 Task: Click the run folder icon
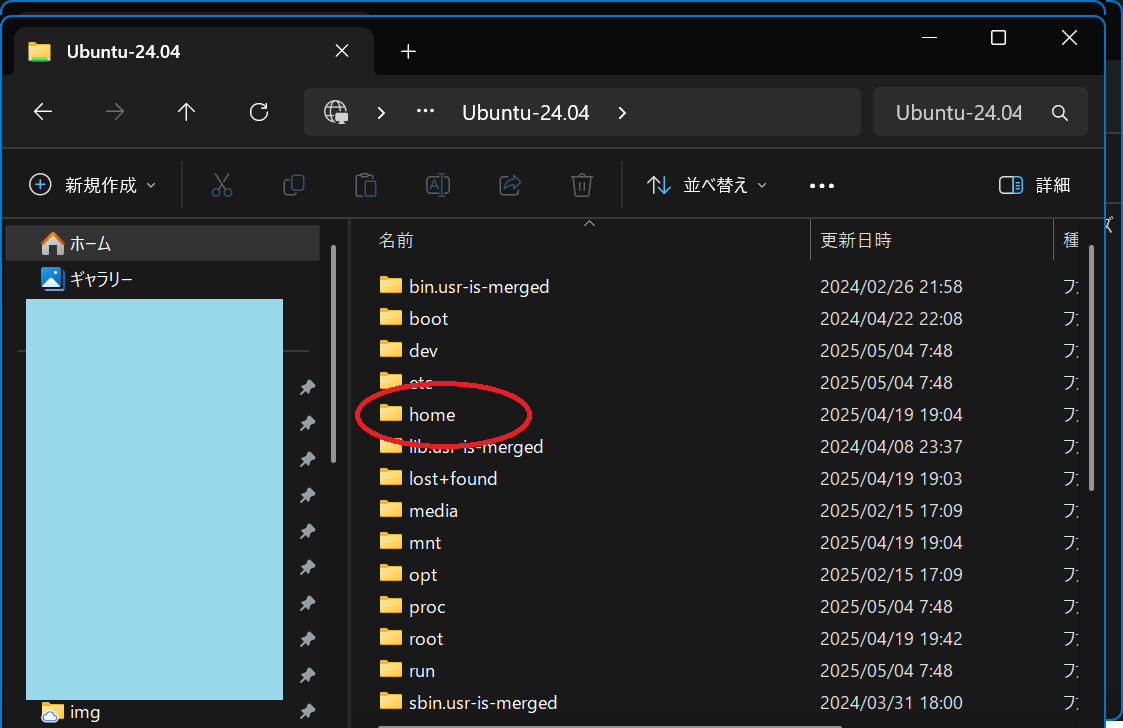390,669
